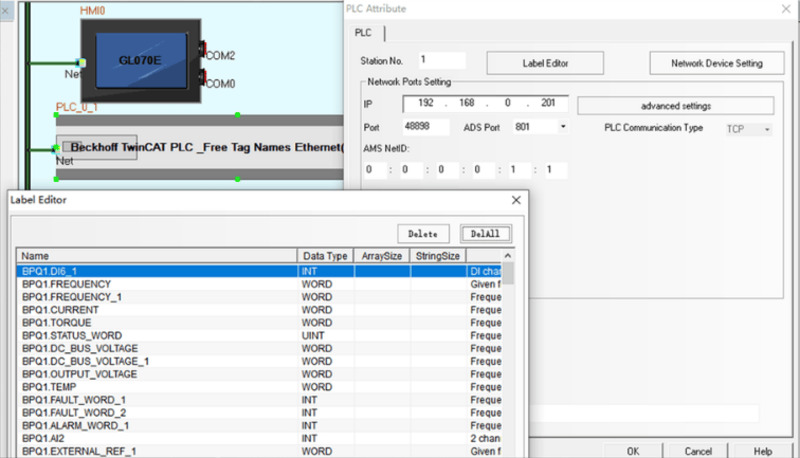Select the COM2 port connector on HMI0

tap(203, 49)
